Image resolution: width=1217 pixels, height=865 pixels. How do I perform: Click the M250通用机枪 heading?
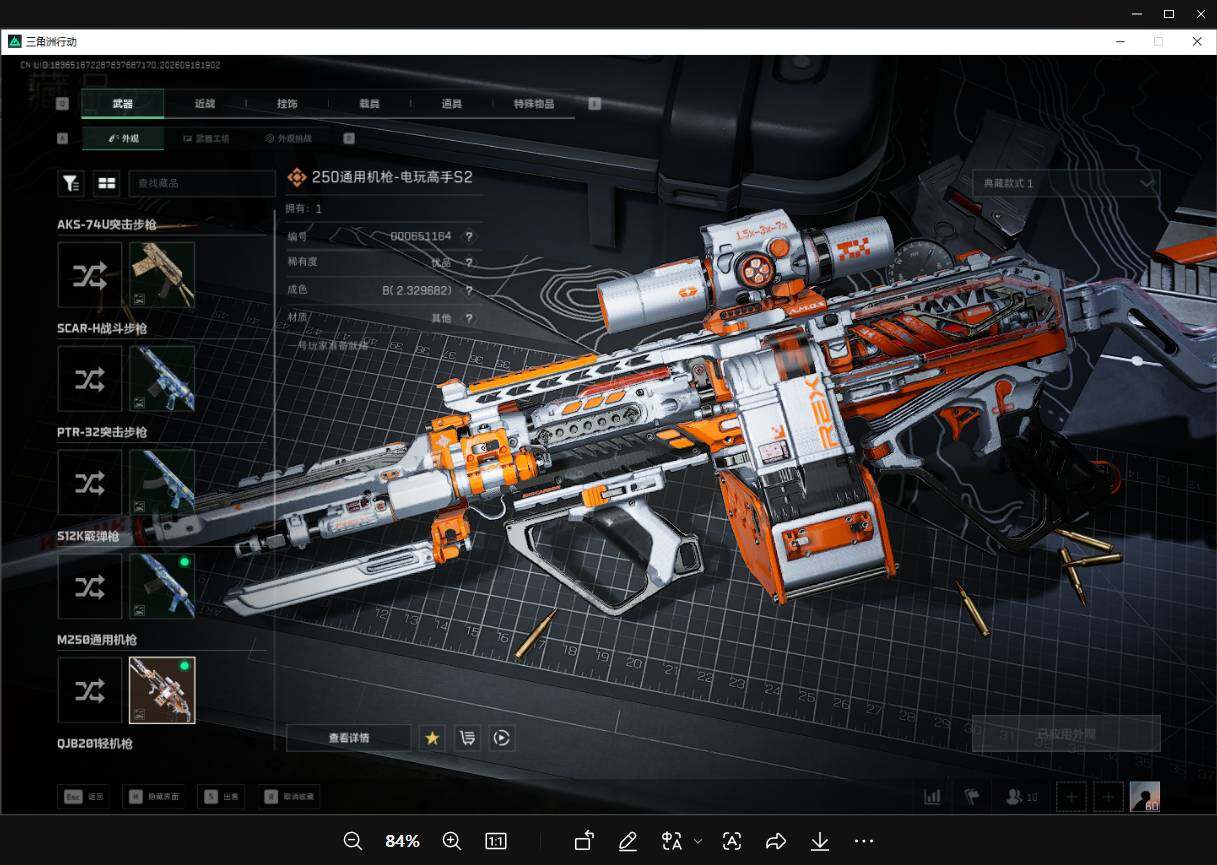pos(97,640)
